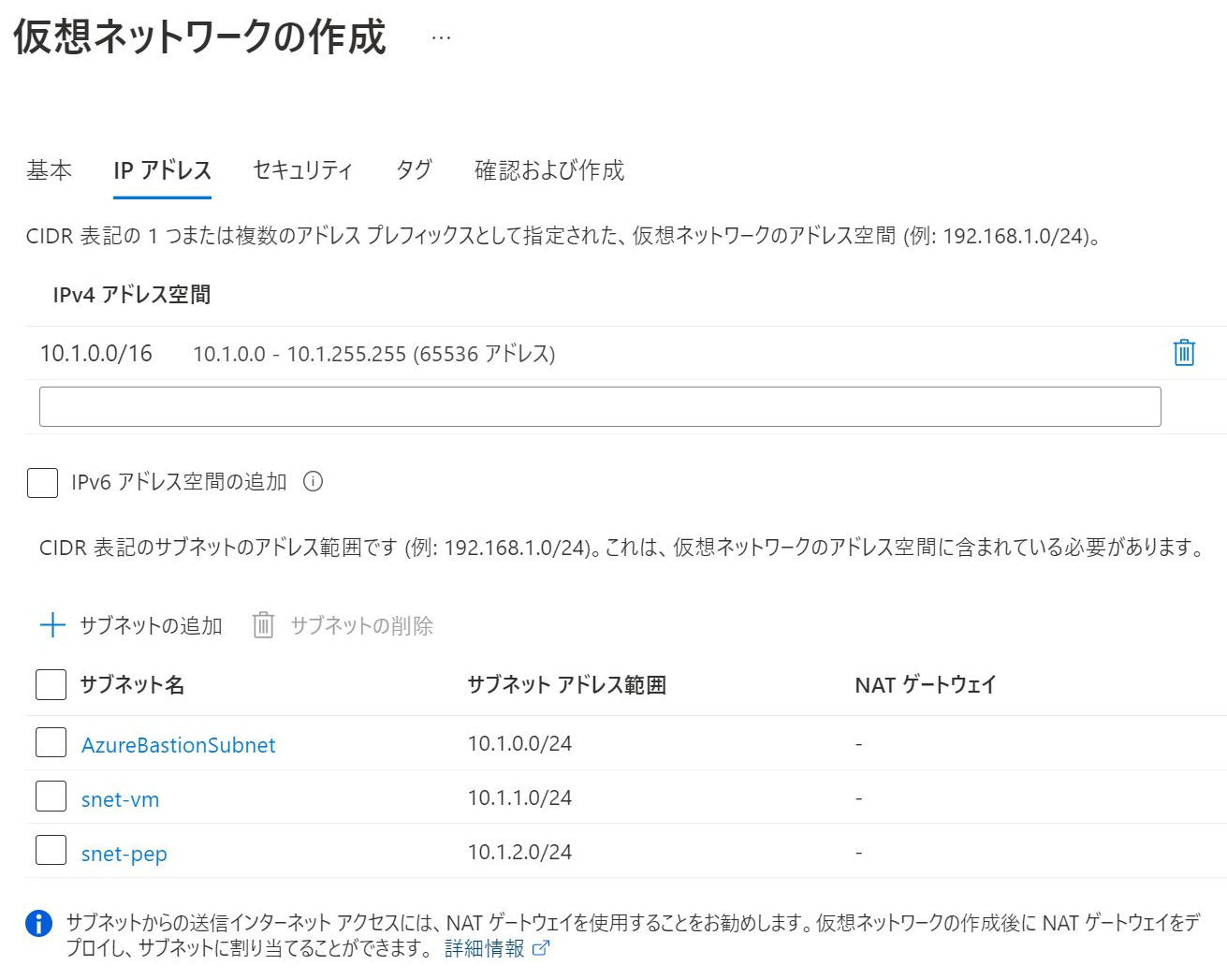
Task: Open the タグ tab
Action: [x=412, y=170]
